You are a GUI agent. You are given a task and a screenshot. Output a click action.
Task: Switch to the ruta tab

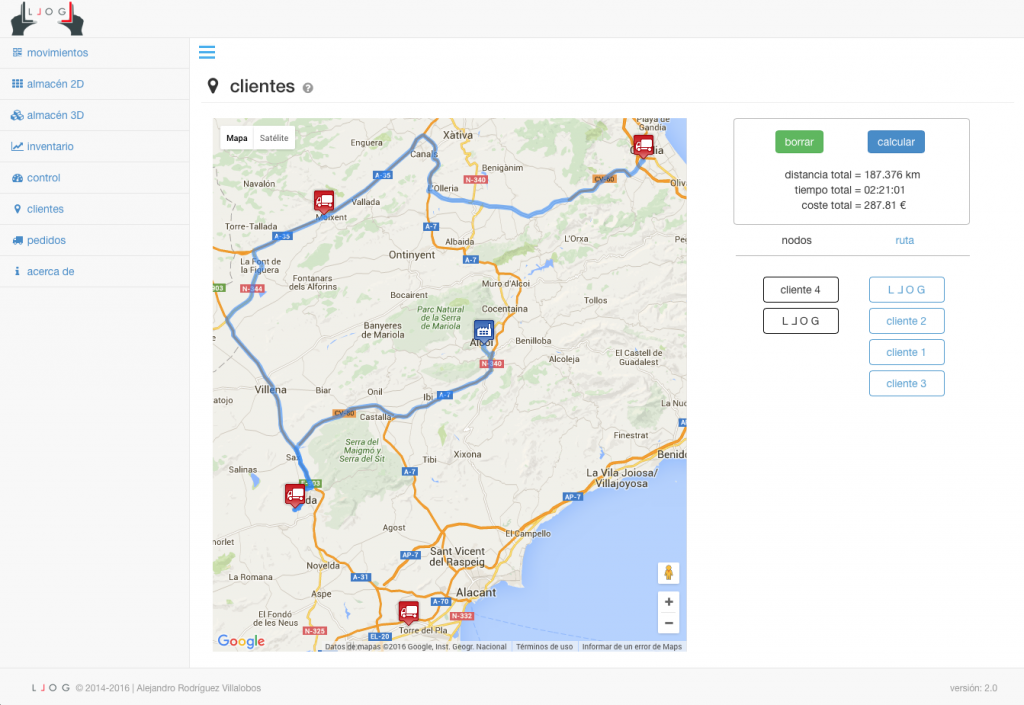904,240
